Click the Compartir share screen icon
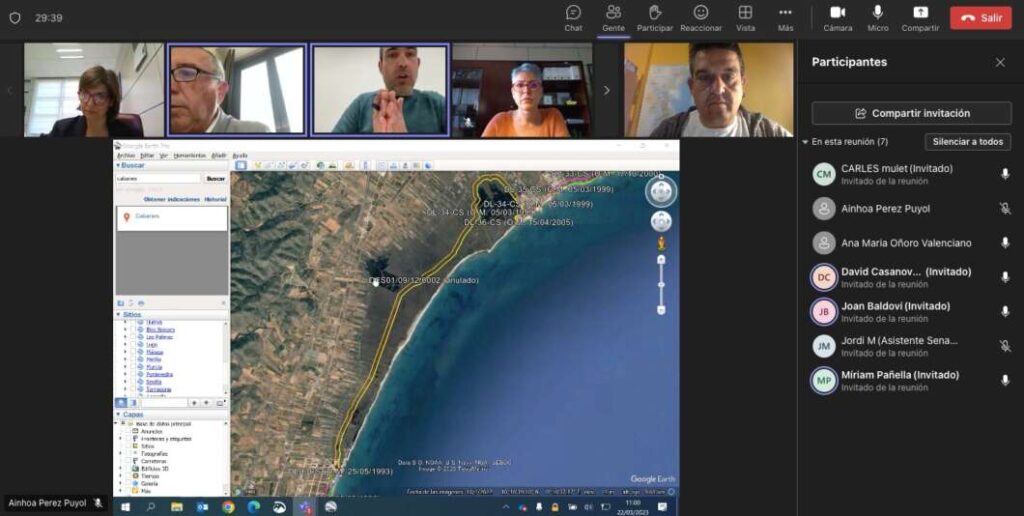This screenshot has width=1024, height=516. click(920, 17)
